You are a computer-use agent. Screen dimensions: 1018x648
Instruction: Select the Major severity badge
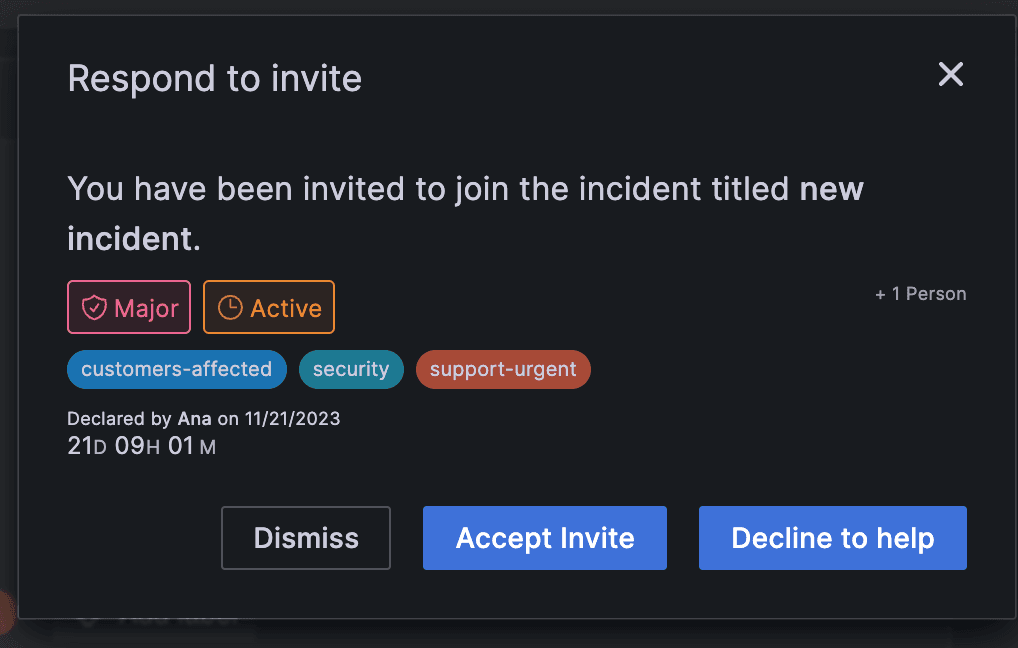click(x=129, y=307)
